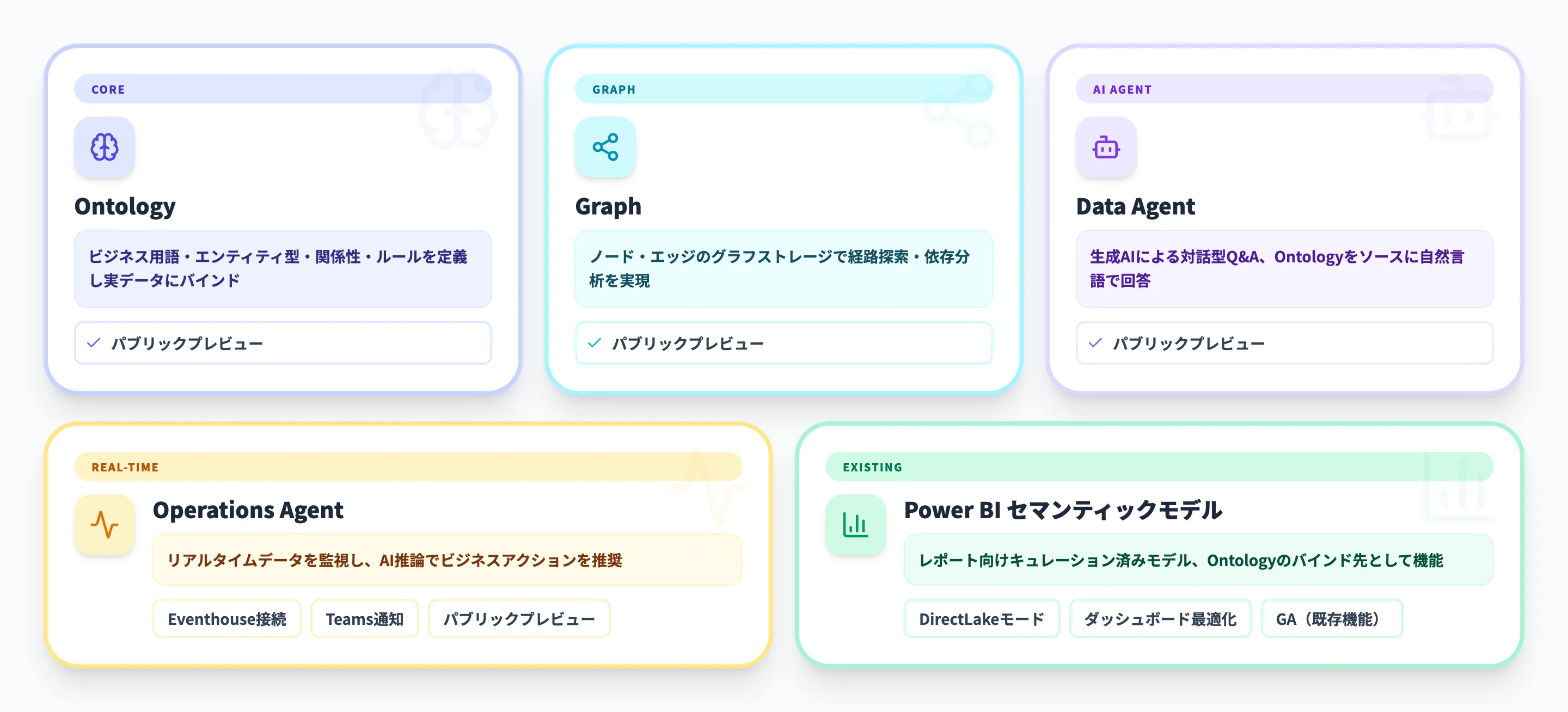1568x712 pixels.
Task: Click checkmark icon in Ontology card
Action: coord(94,343)
